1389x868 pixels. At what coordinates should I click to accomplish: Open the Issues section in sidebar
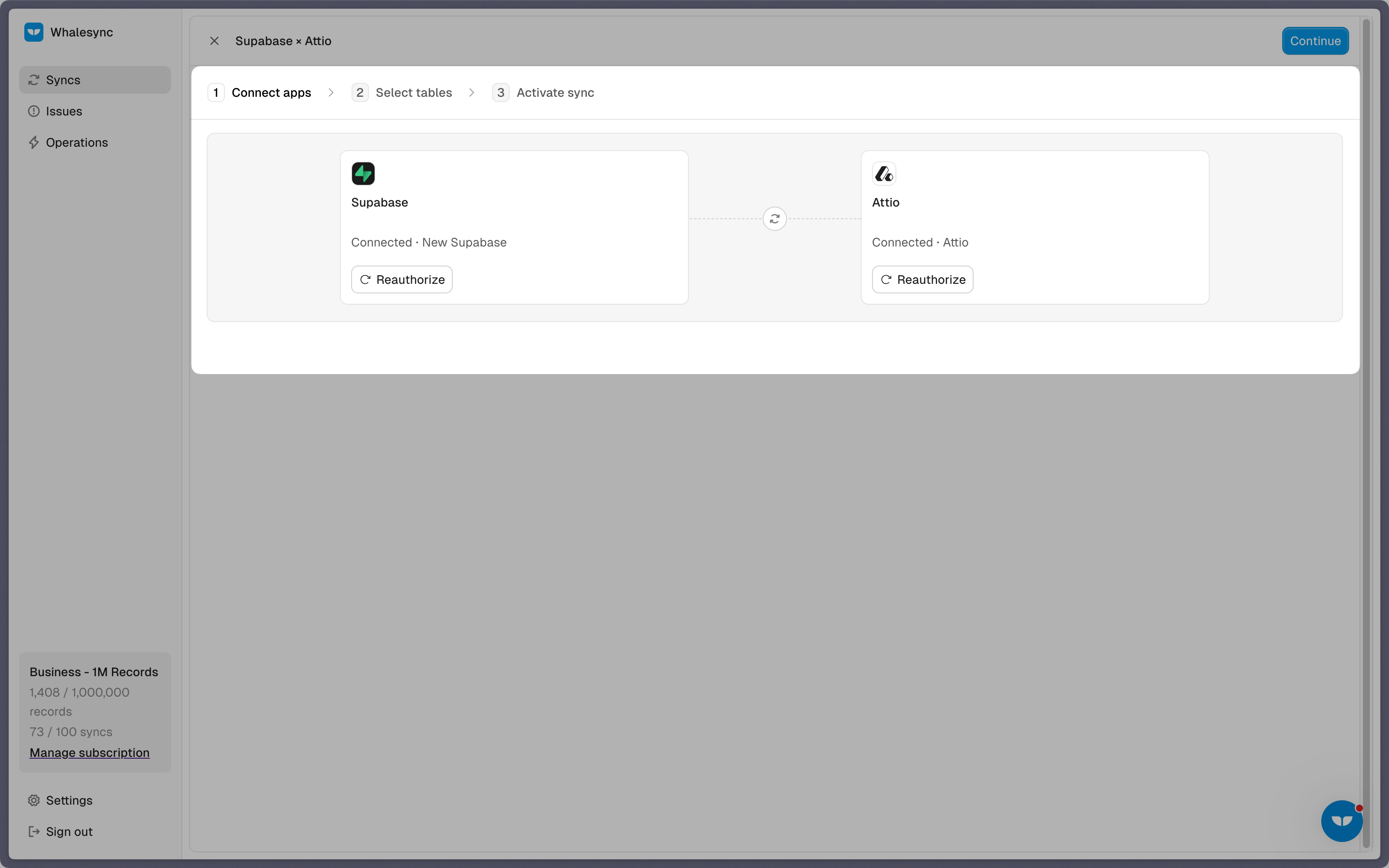coord(95,112)
